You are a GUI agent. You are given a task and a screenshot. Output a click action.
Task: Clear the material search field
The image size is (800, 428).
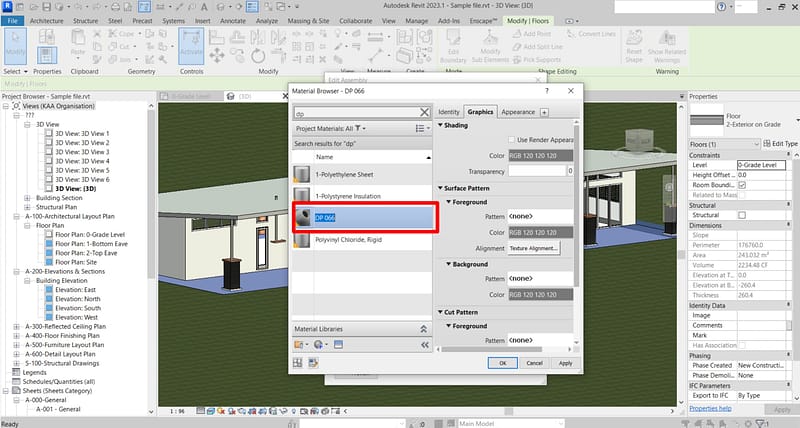[x=424, y=113]
